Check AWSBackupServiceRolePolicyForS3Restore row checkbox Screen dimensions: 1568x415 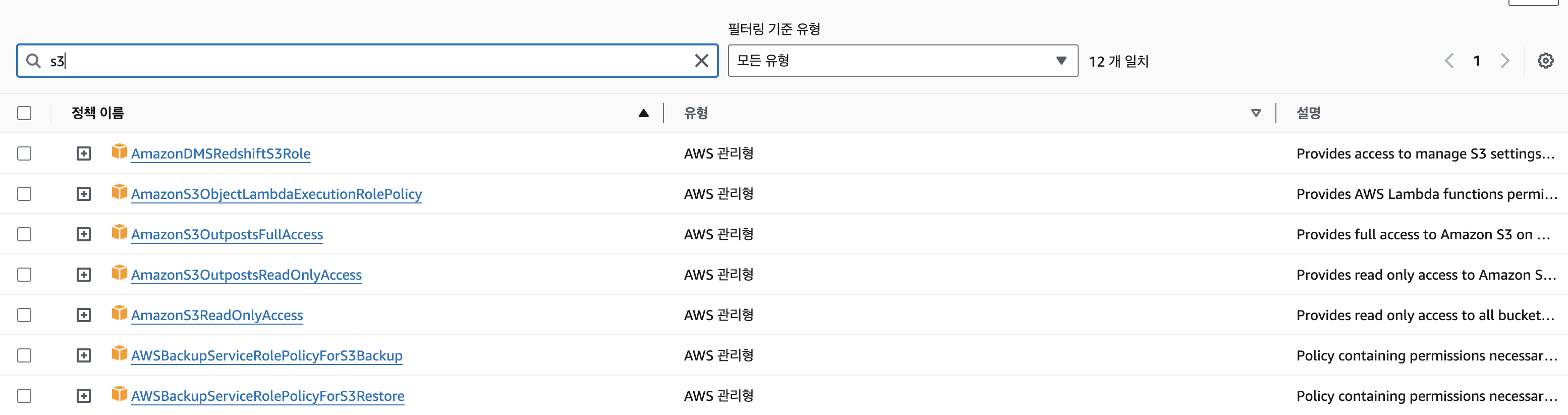point(24,395)
